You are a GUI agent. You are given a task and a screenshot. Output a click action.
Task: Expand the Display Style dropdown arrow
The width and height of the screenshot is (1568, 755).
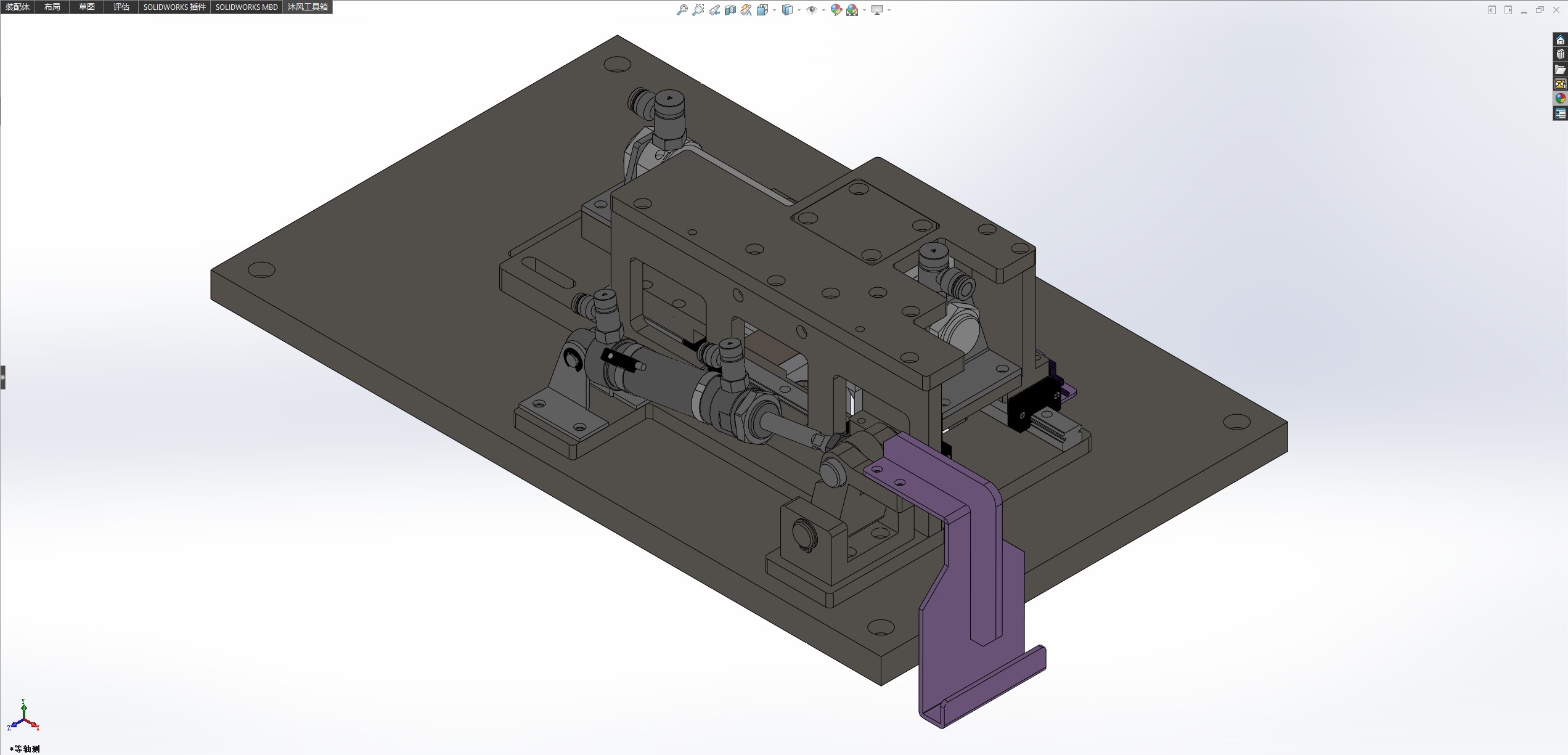point(799,10)
